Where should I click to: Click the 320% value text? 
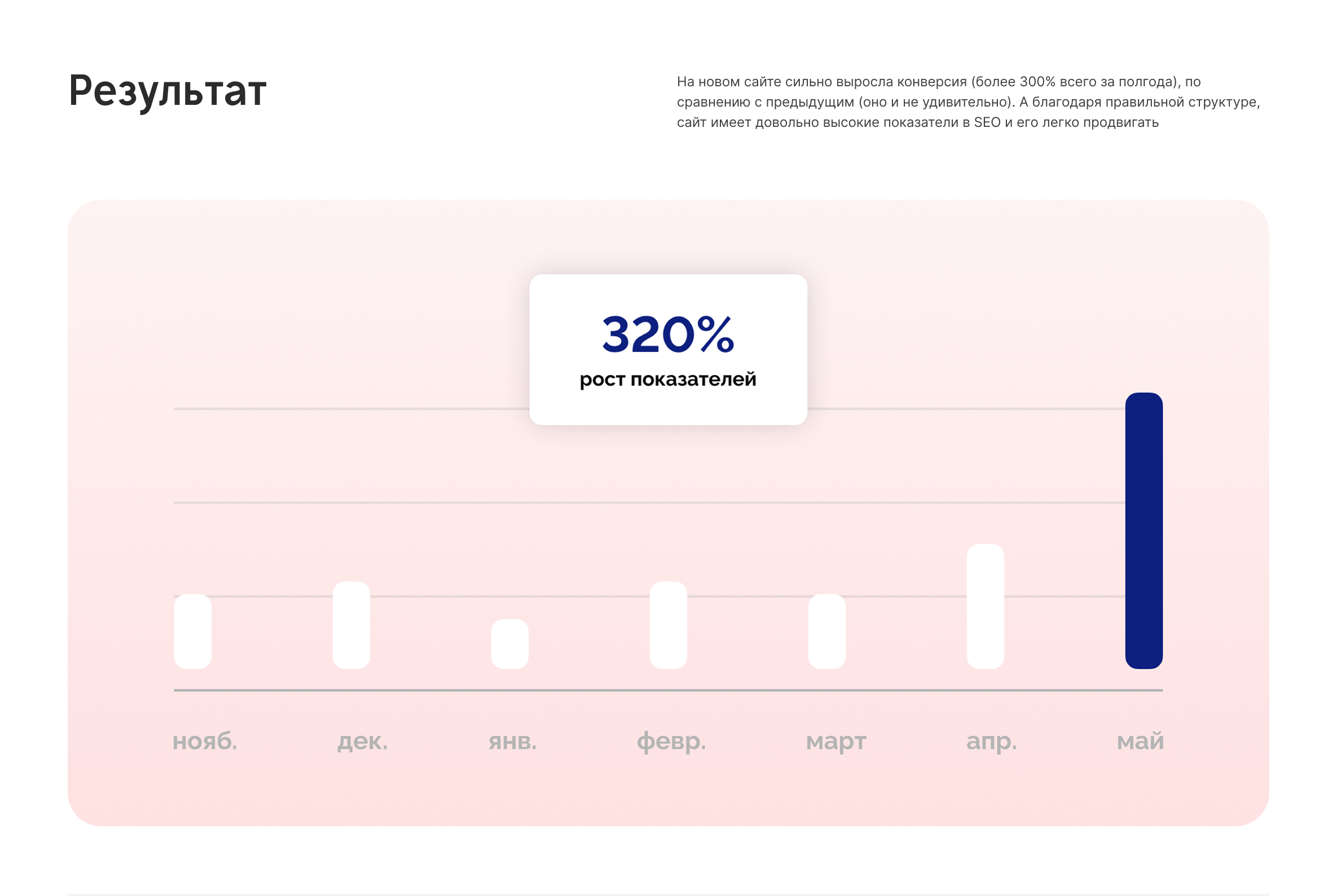(x=667, y=334)
